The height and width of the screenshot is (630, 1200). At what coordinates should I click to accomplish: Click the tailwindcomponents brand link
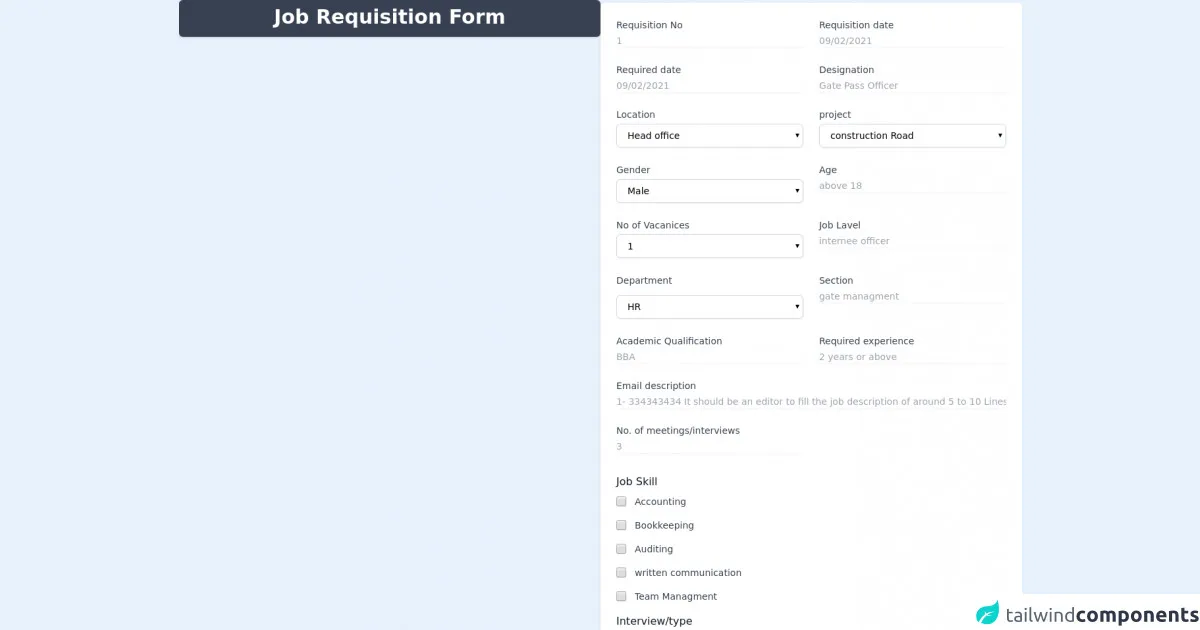[1097, 614]
